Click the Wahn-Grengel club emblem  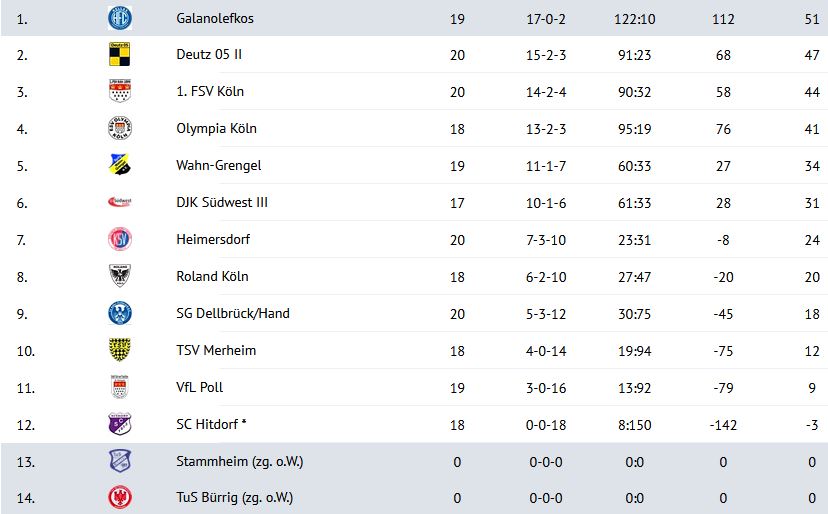(x=120, y=165)
